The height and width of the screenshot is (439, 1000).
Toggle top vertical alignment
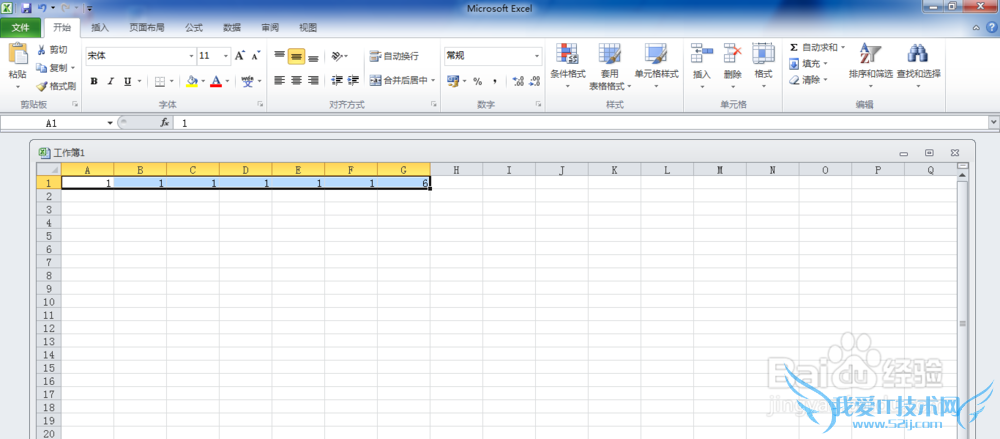pos(279,56)
